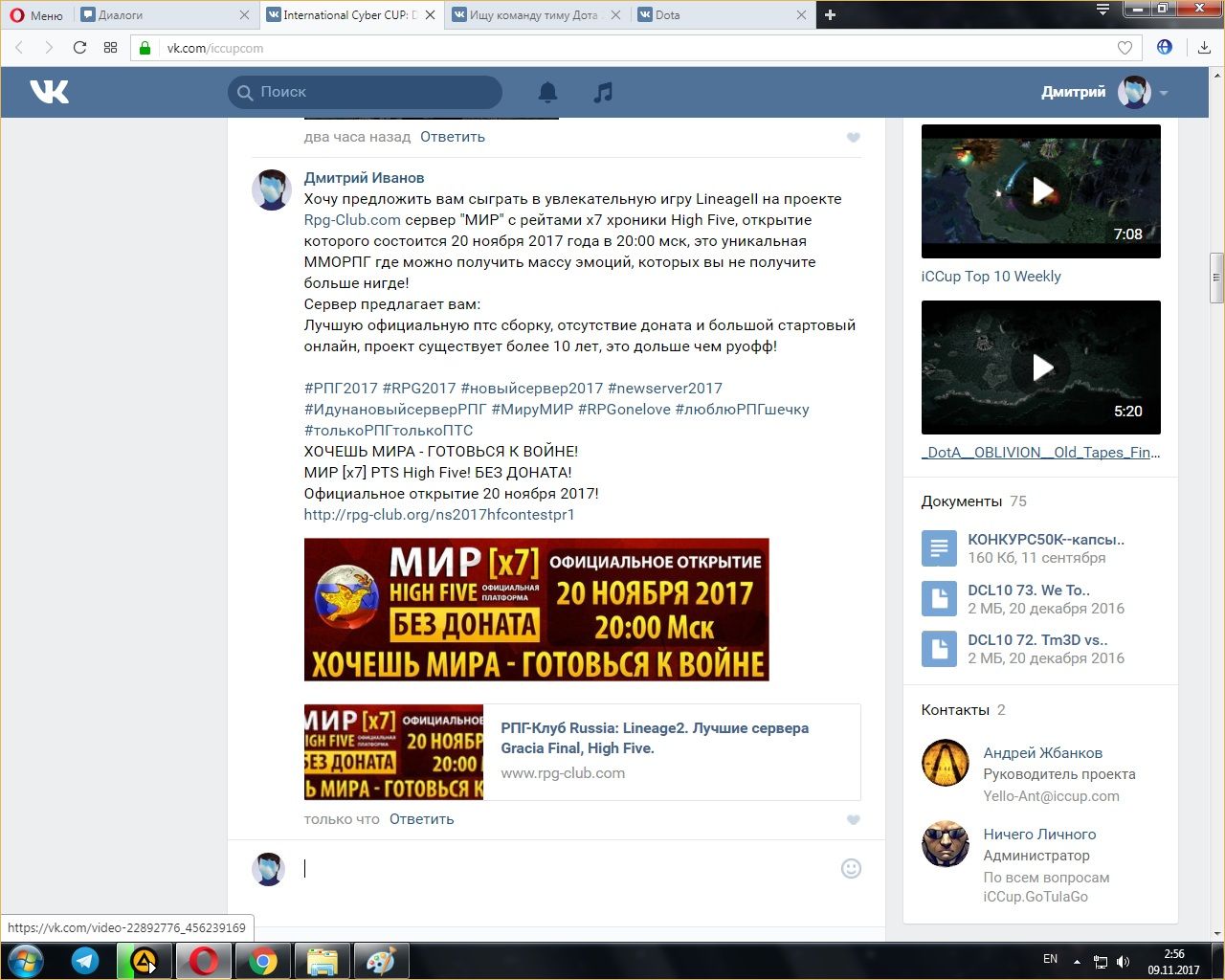The width and height of the screenshot is (1225, 980).
Task: Open the DCL10 72. Tm3D vs.. document
Action: (x=1037, y=640)
